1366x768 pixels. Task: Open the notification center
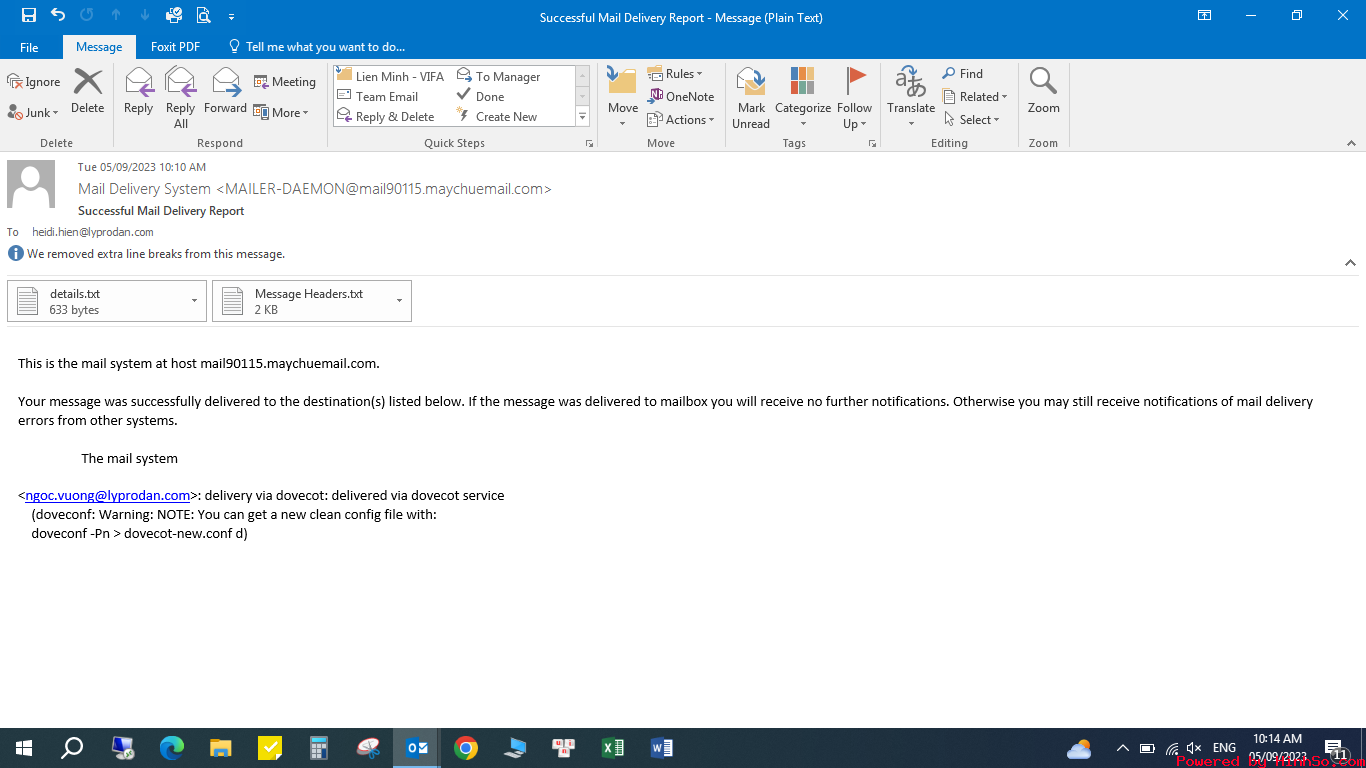(x=1335, y=748)
